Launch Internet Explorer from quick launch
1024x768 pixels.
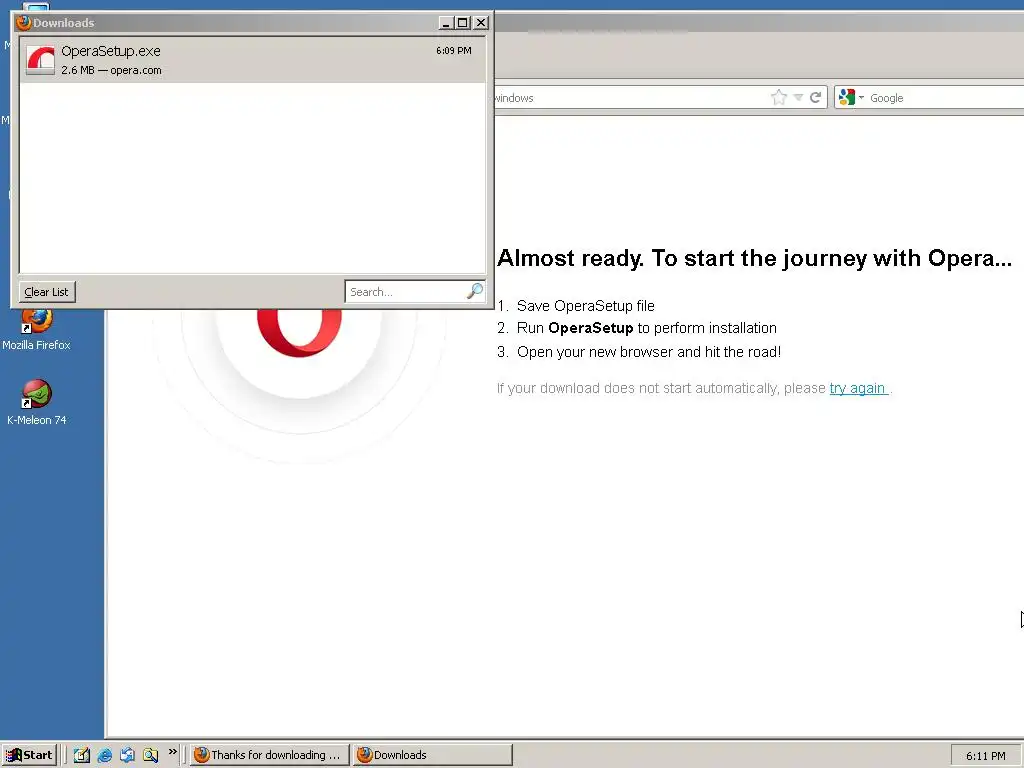104,755
